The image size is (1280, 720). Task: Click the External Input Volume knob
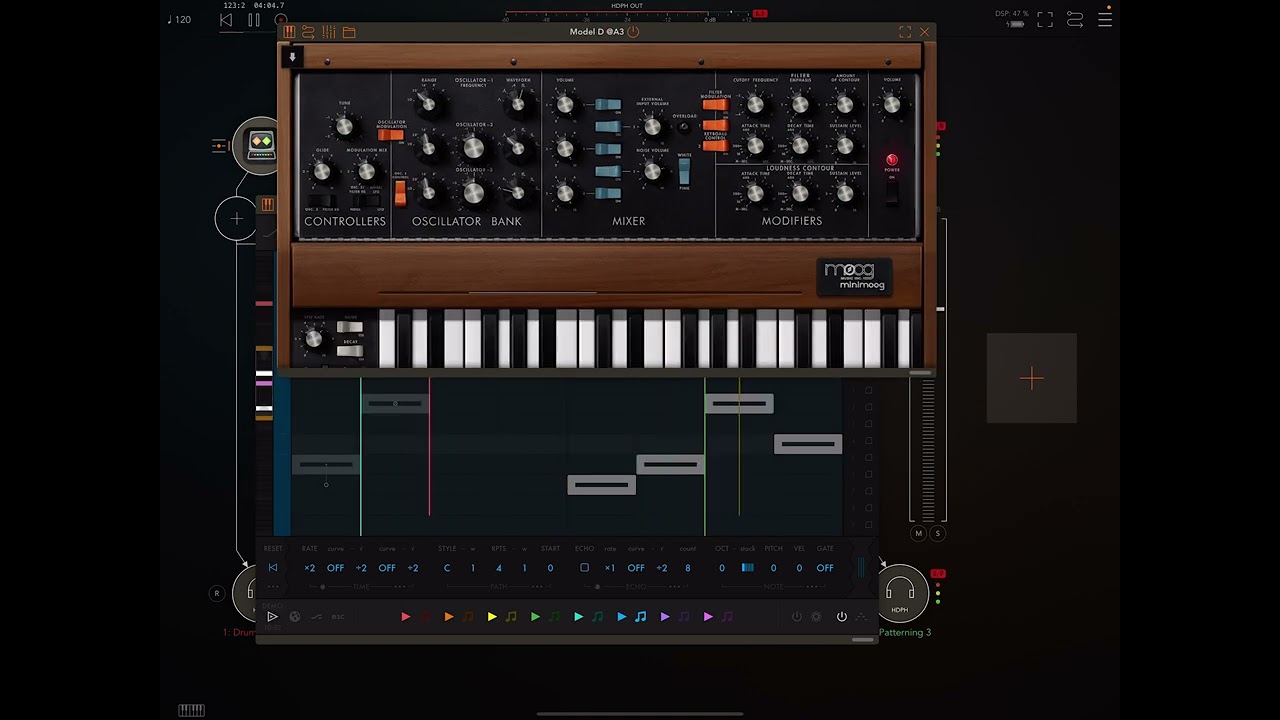click(652, 127)
